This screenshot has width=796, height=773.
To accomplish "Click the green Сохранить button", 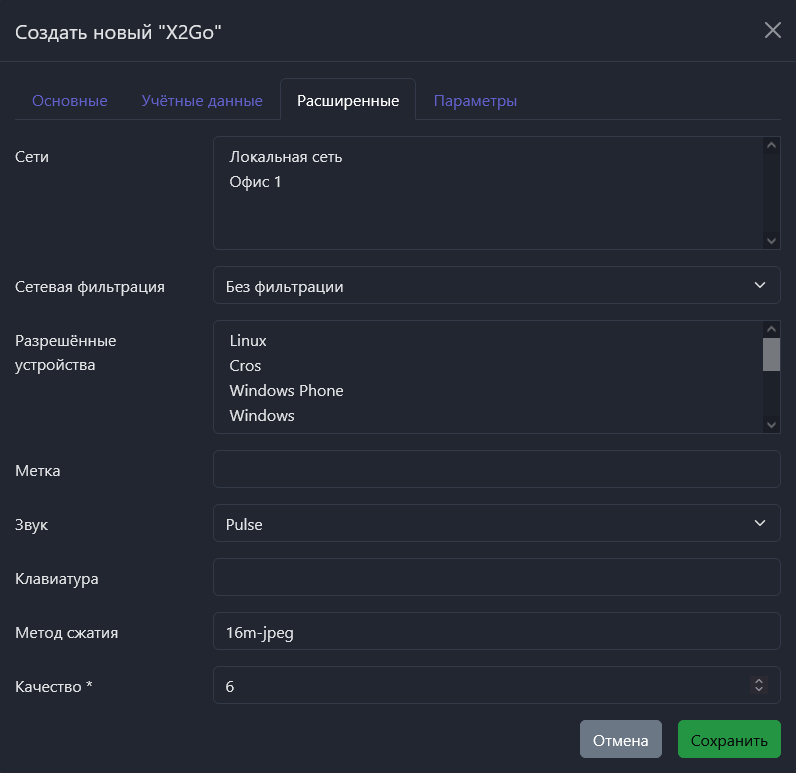I will pos(729,740).
